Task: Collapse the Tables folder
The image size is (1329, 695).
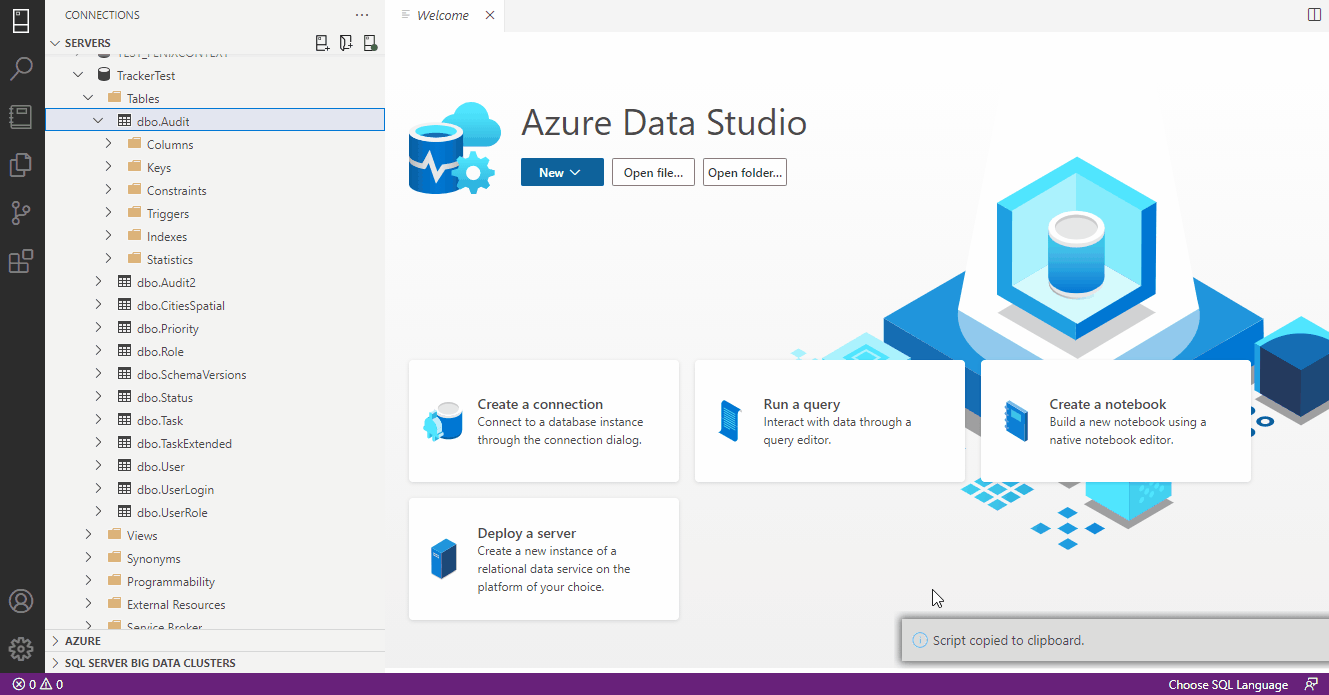Action: (88, 98)
